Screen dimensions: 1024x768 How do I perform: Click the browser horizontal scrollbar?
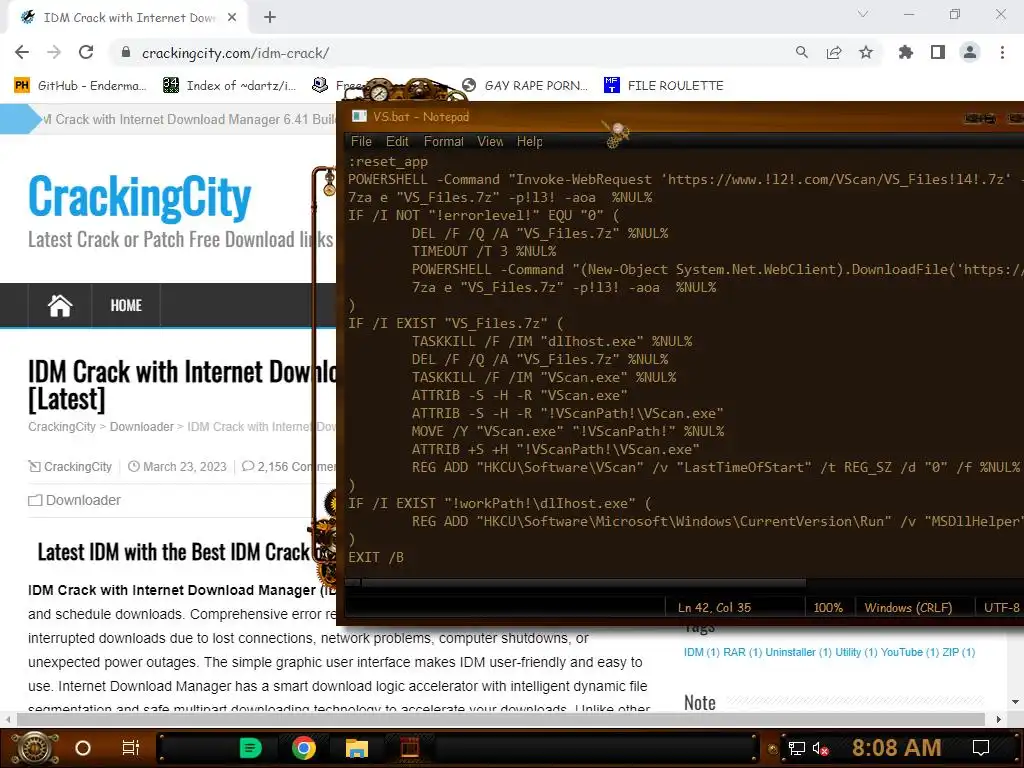pyautogui.click(x=500, y=719)
